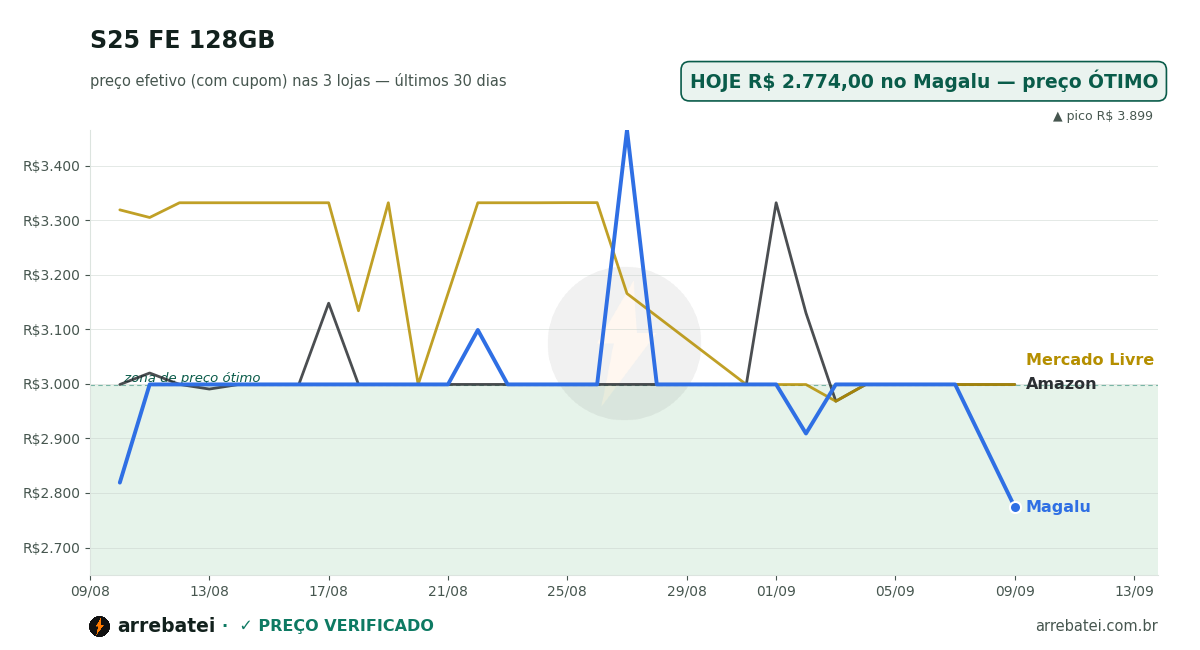This screenshot has height=650, width=1200.
Task: Click the R$2.800 y-axis label
Action: point(51,493)
